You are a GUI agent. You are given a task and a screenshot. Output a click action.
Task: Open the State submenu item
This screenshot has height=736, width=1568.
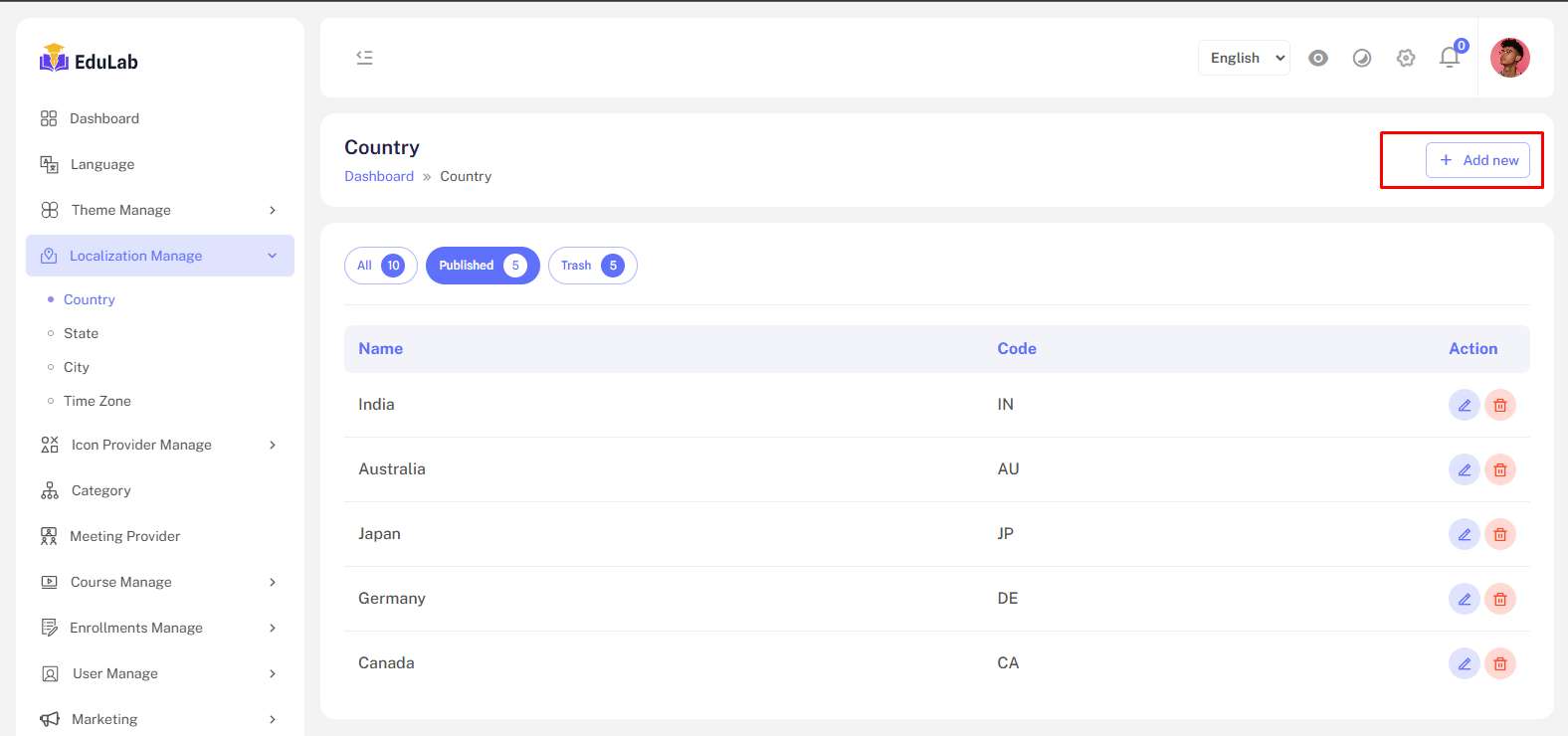click(x=81, y=333)
